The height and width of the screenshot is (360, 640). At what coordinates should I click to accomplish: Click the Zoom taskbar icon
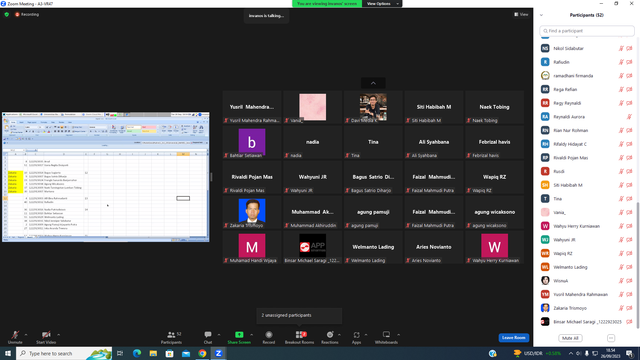[x=218, y=353]
